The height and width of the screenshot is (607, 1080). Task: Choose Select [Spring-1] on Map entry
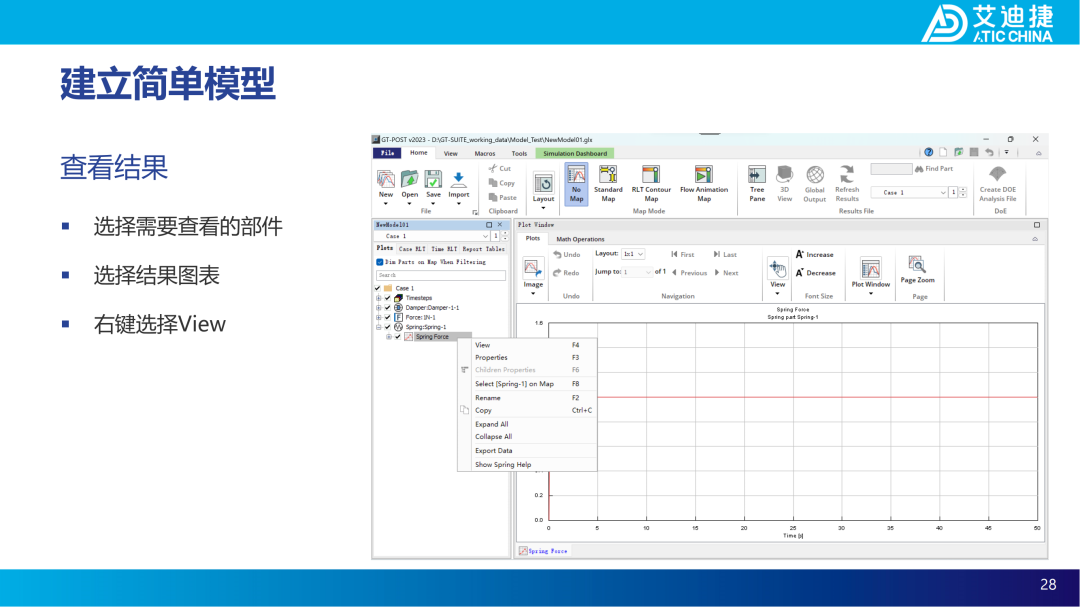click(x=528, y=384)
